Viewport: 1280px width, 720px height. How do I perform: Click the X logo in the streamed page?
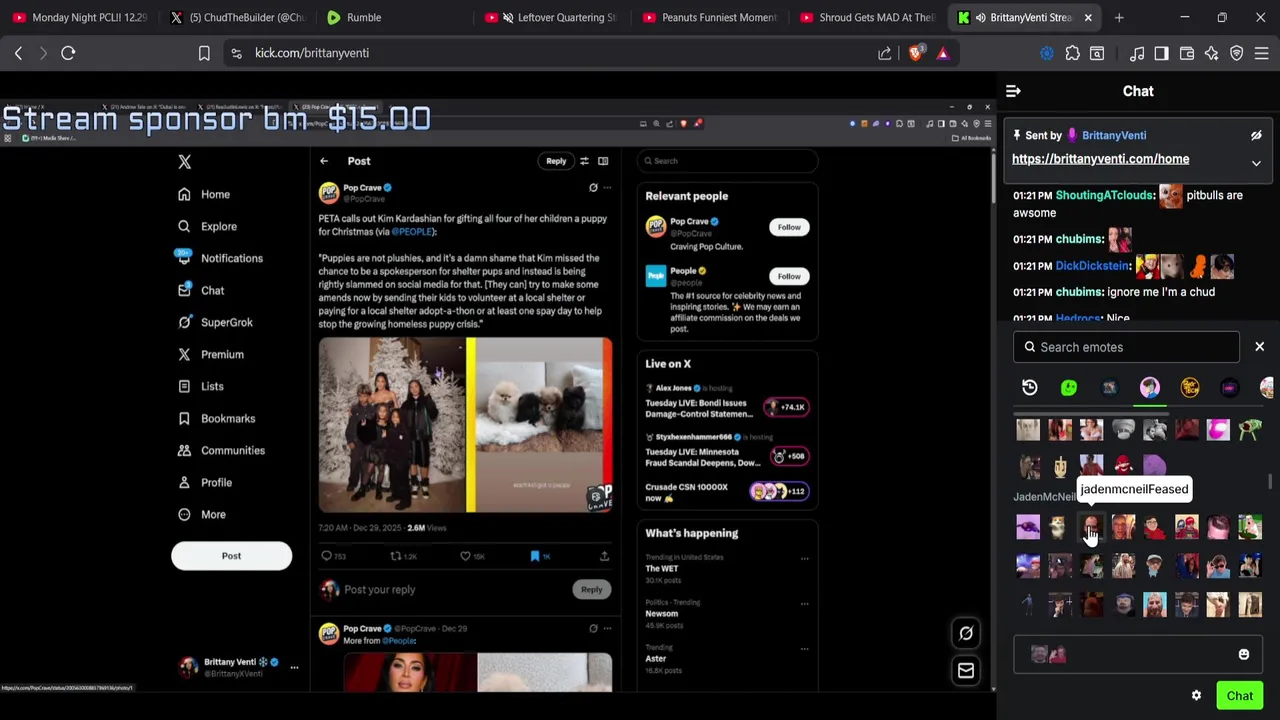coord(184,162)
